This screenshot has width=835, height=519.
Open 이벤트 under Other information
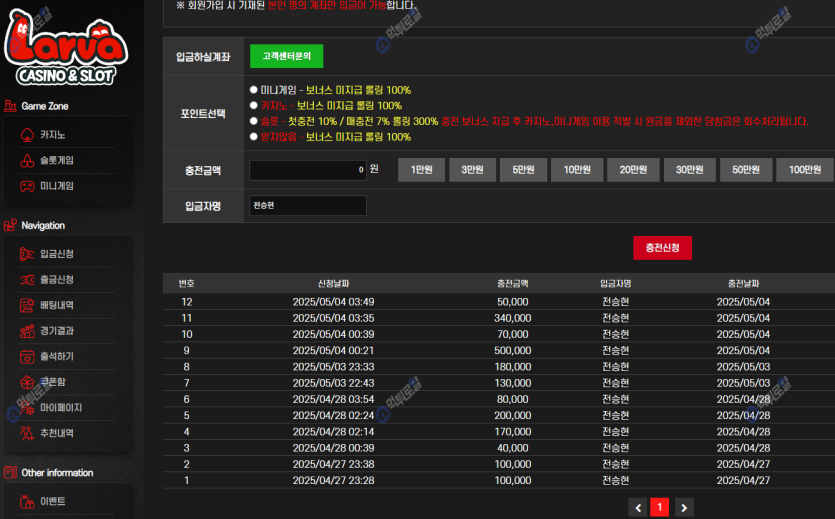coord(52,501)
